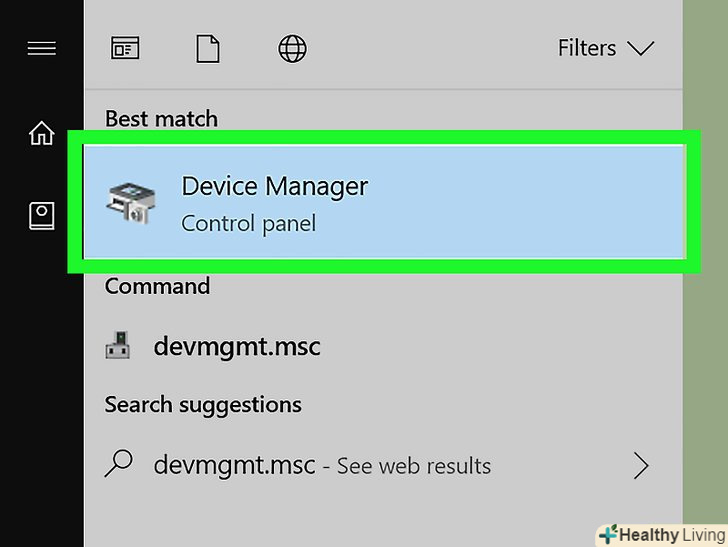Click the devmgmt.msc command icon

click(118, 347)
